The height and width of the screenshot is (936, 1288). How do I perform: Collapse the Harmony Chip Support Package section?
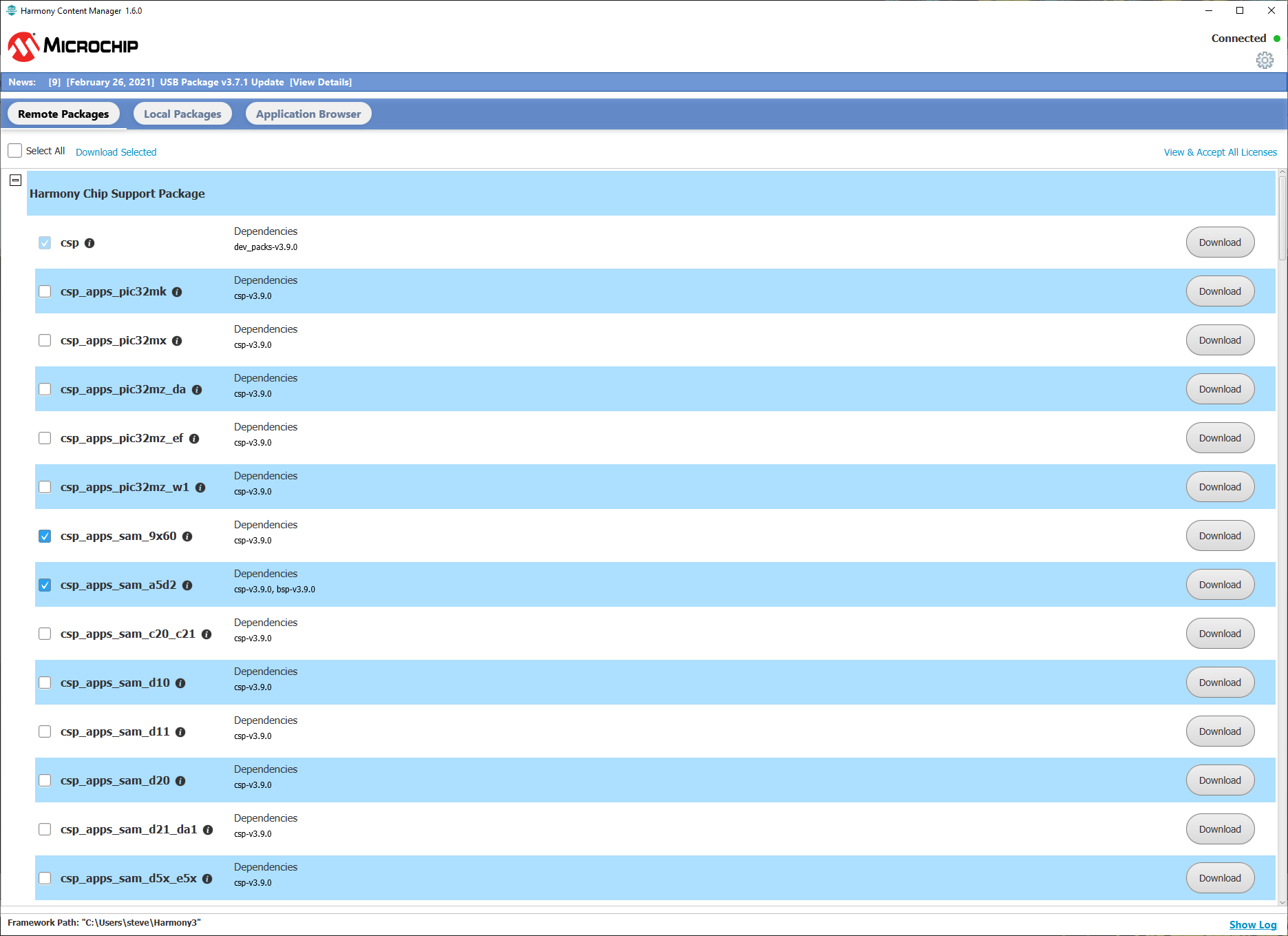pyautogui.click(x=15, y=180)
